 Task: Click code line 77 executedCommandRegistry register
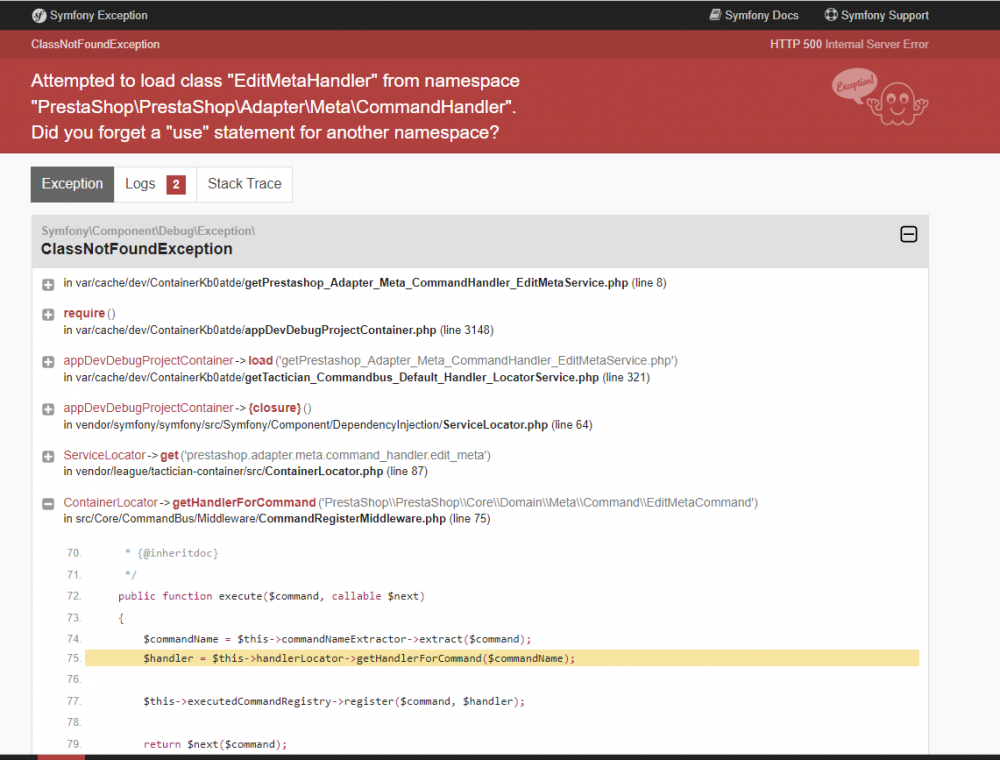(x=334, y=701)
